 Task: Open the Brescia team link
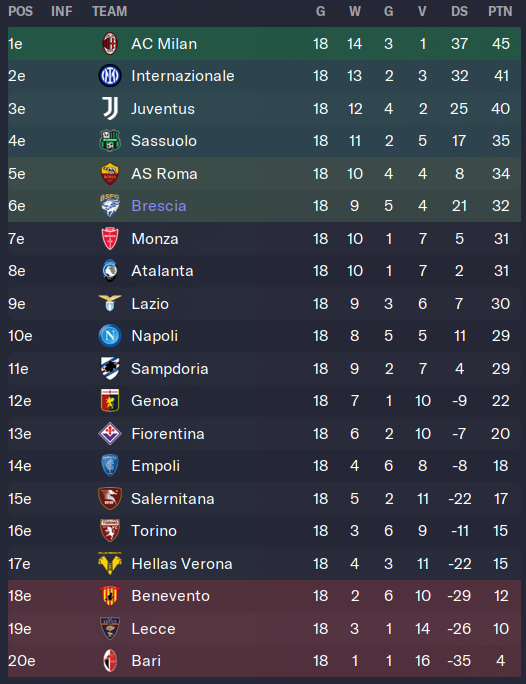tap(159, 206)
